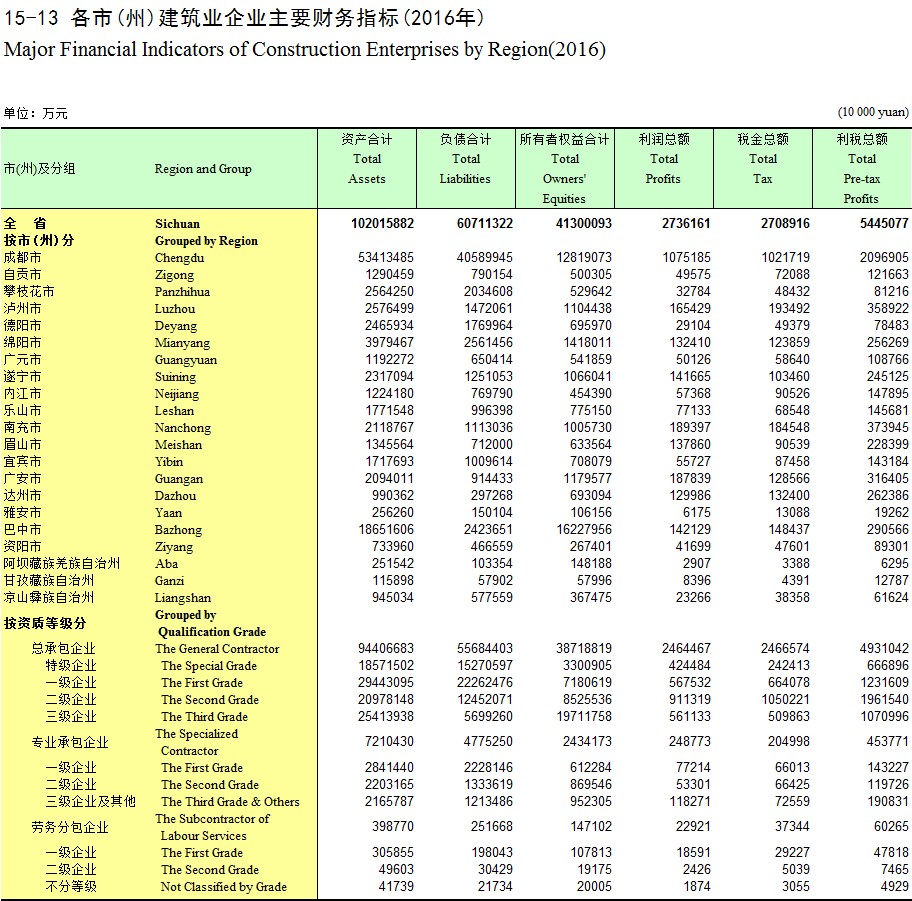The height and width of the screenshot is (901, 912).
Task: Select Labour Services total assets 398770
Action: (x=393, y=827)
